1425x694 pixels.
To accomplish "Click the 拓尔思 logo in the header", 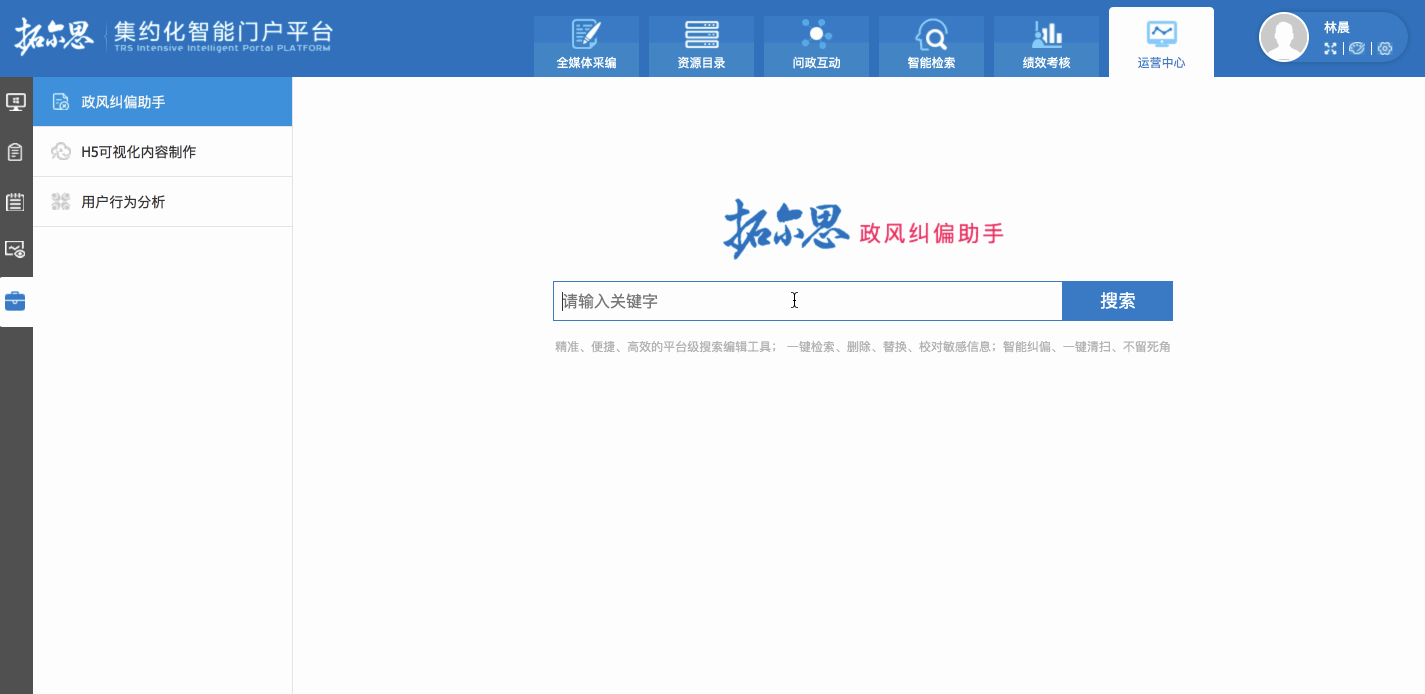I will [53, 36].
